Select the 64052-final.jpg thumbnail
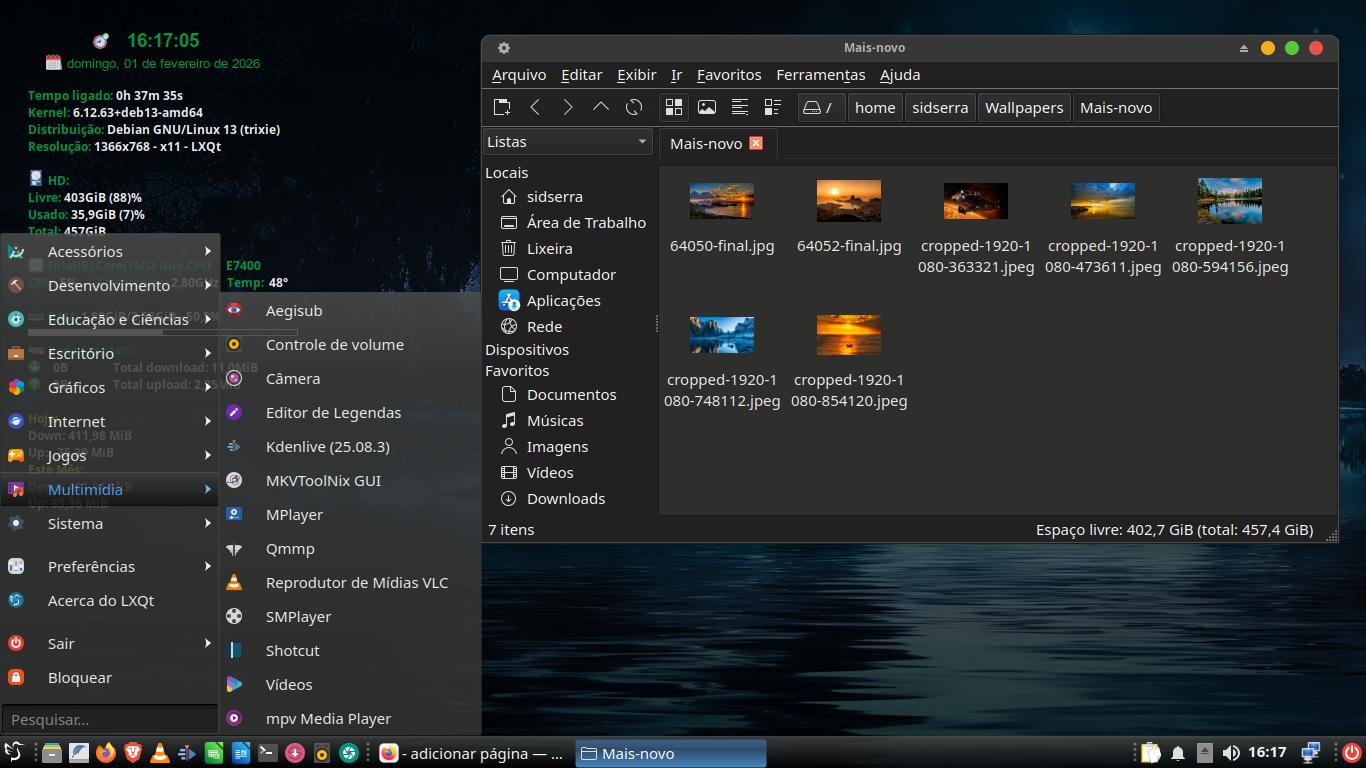This screenshot has width=1366, height=768. tap(848, 201)
